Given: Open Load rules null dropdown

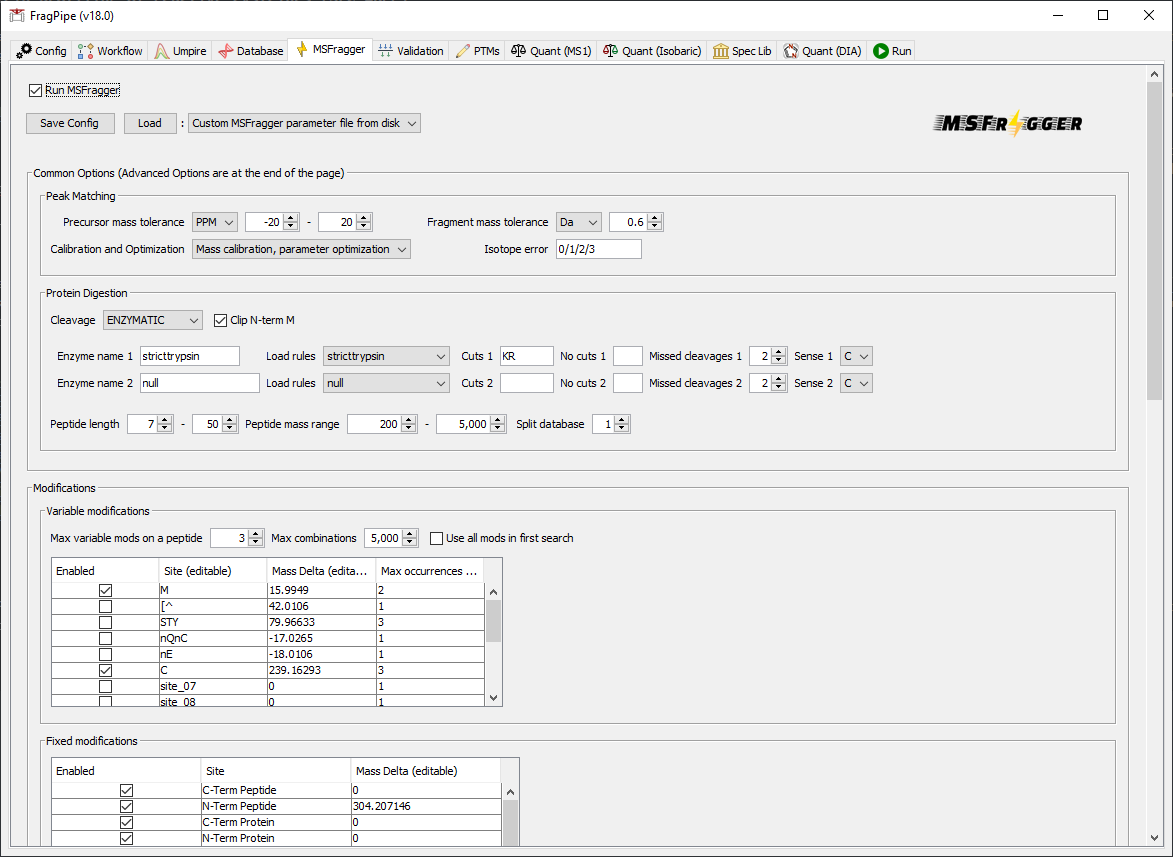Looking at the screenshot, I should (386, 383).
